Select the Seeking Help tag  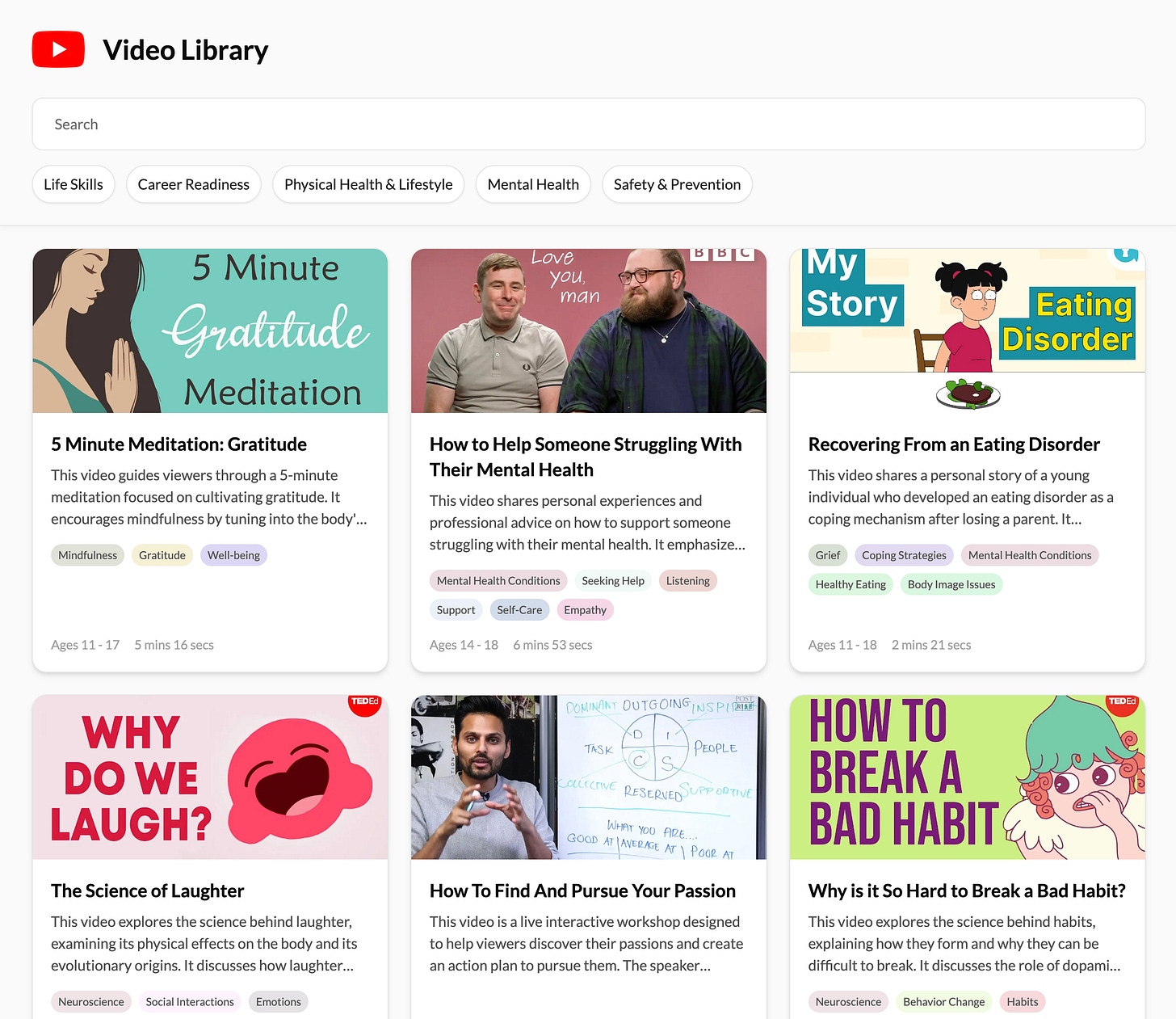[613, 581]
